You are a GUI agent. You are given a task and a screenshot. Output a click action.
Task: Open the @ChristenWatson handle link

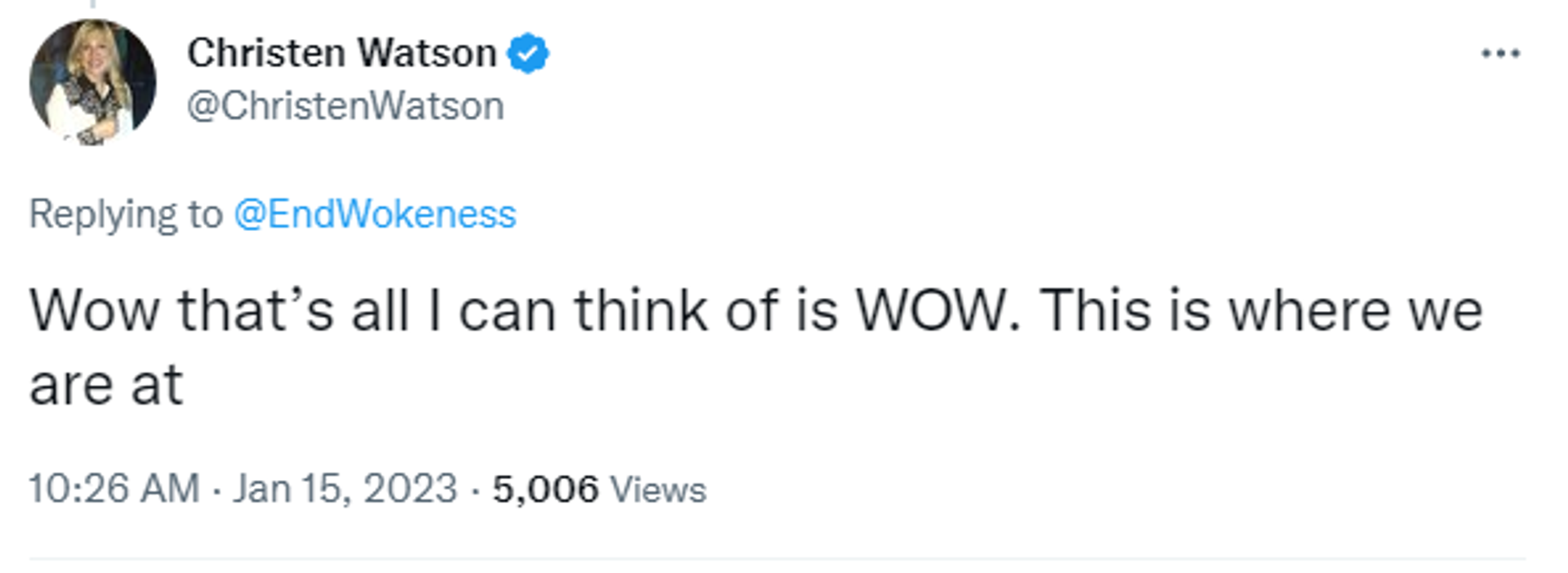click(x=345, y=106)
